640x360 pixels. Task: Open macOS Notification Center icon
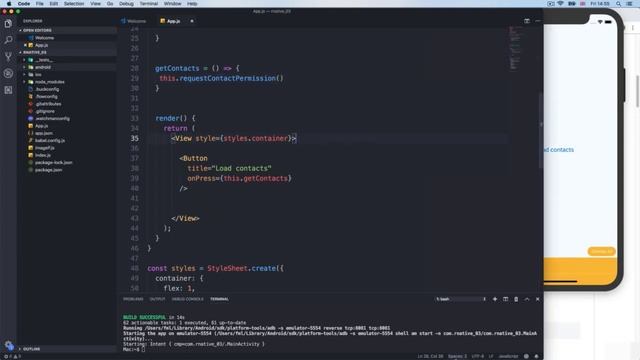point(630,4)
